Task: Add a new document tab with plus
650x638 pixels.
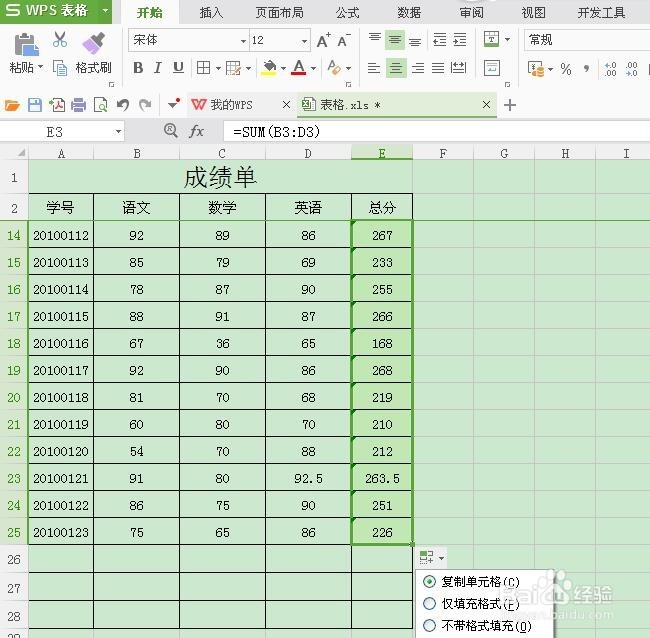Action: coord(510,105)
